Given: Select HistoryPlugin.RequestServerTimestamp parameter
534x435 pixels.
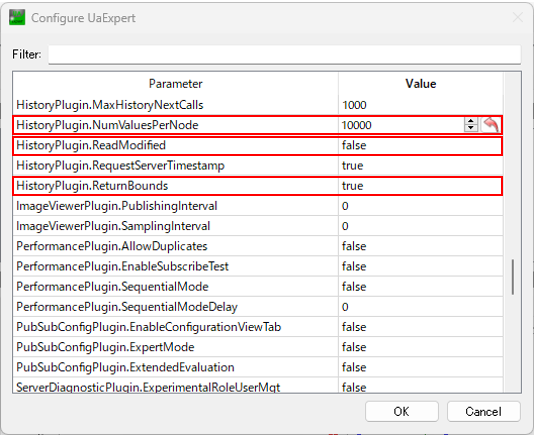Looking at the screenshot, I should point(121,166).
